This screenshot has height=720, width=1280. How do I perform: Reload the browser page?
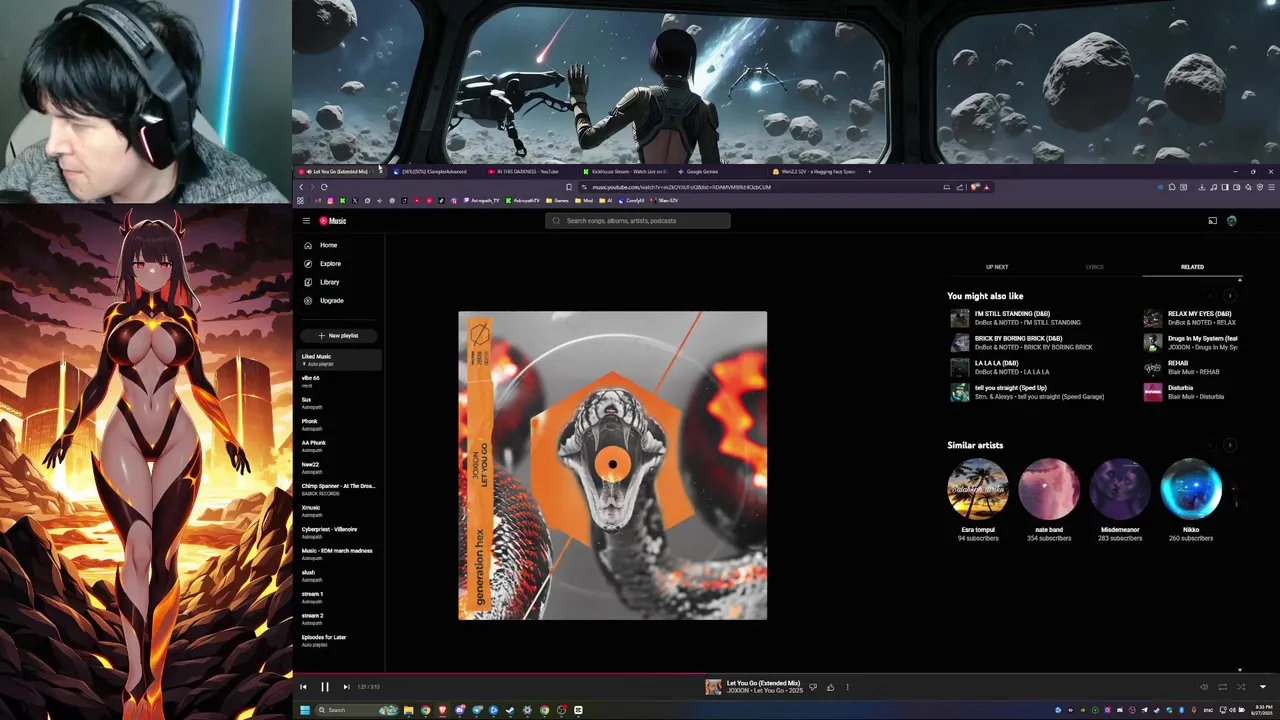point(324,187)
